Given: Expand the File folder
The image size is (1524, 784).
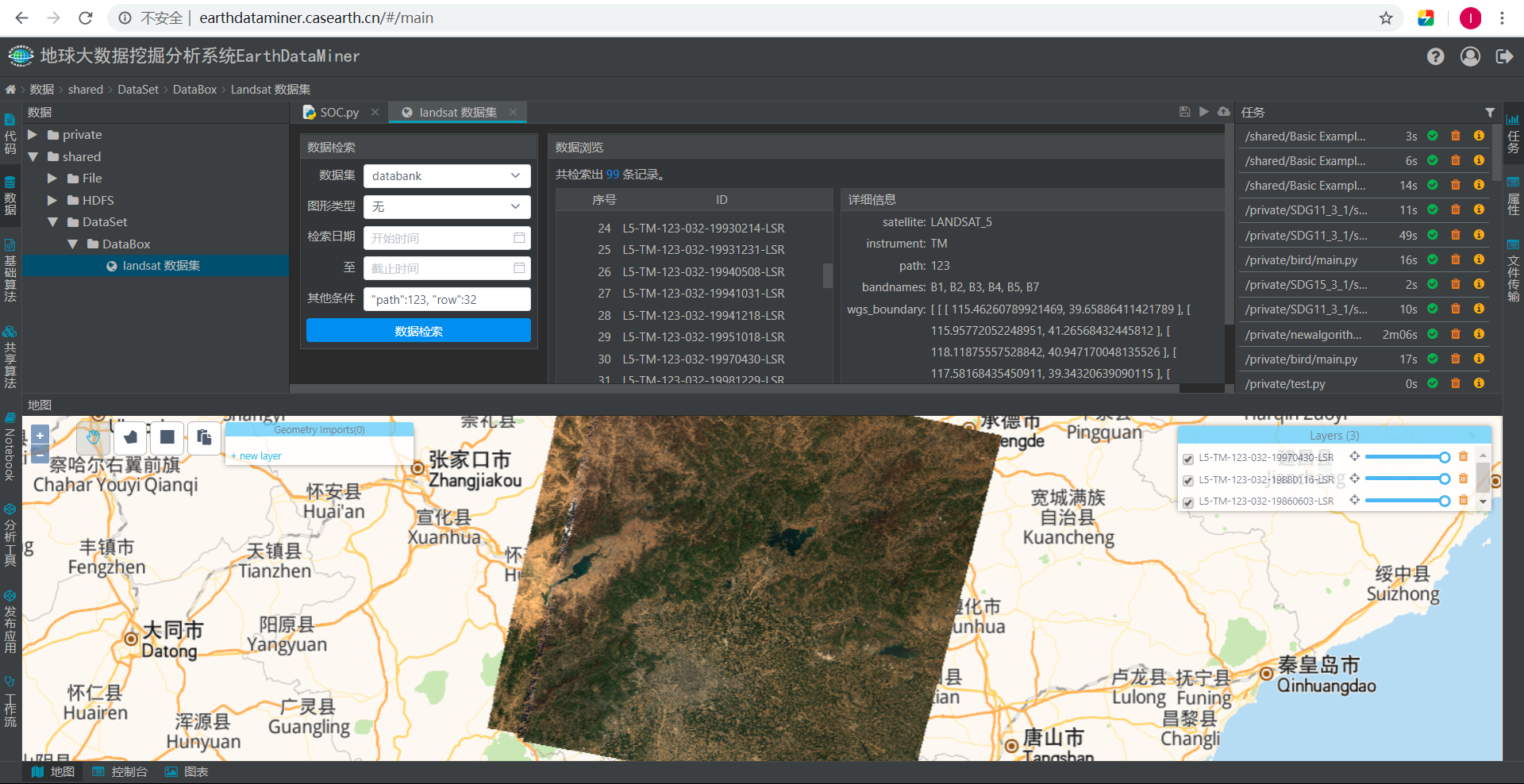Looking at the screenshot, I should click(52, 179).
